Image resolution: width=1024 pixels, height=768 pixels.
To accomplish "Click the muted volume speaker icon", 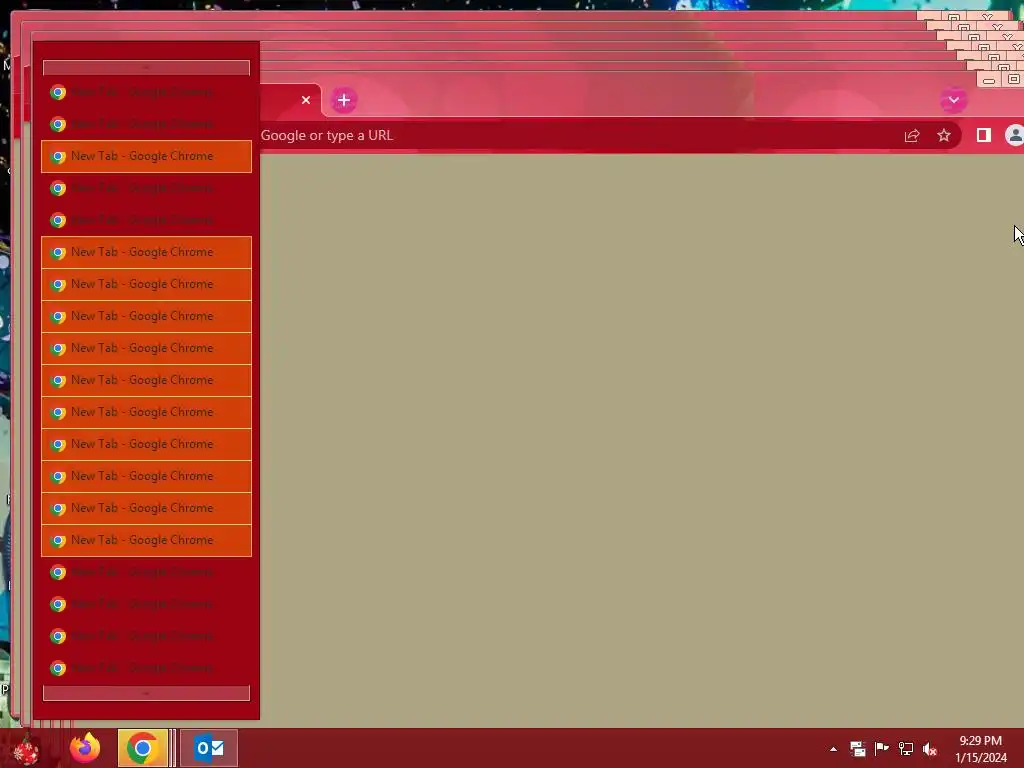I will coord(930,749).
